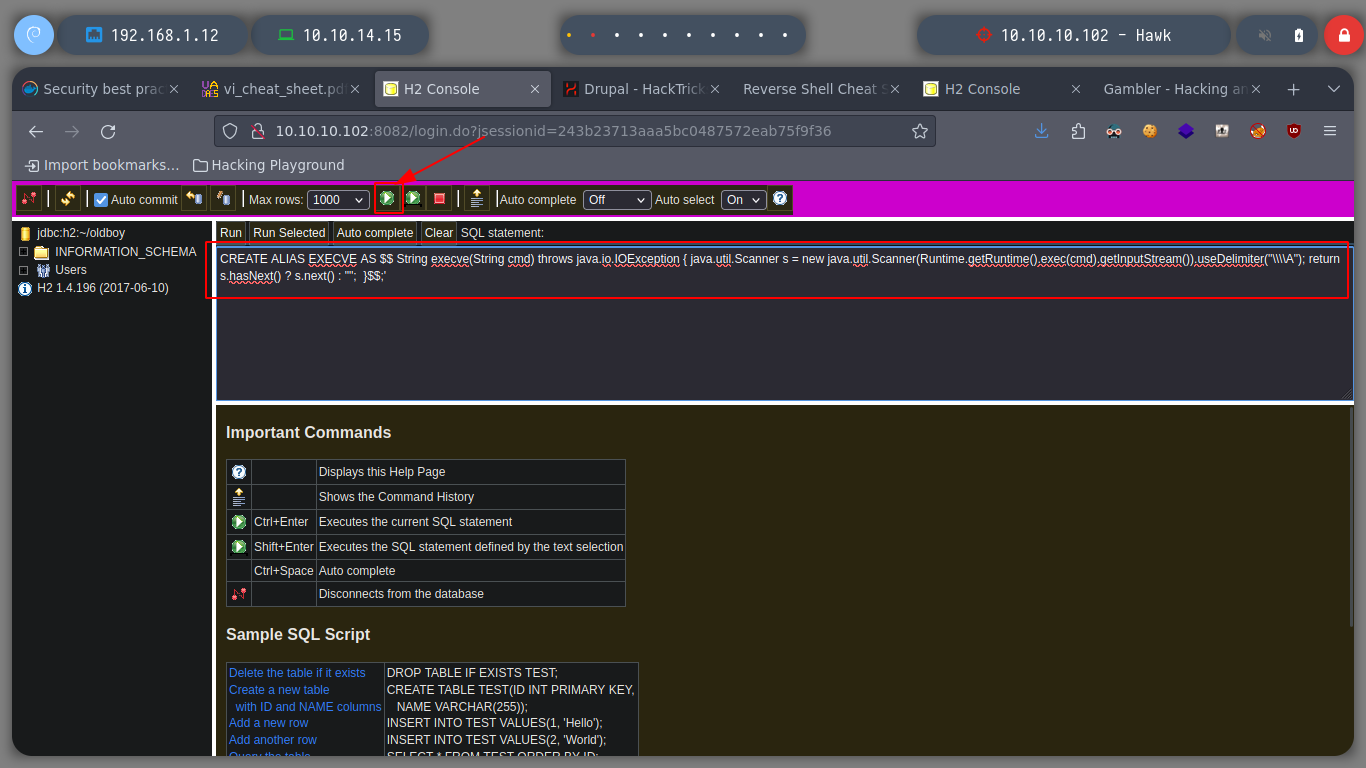Click the browser Back arrow
The image size is (1366, 768).
coord(36,131)
